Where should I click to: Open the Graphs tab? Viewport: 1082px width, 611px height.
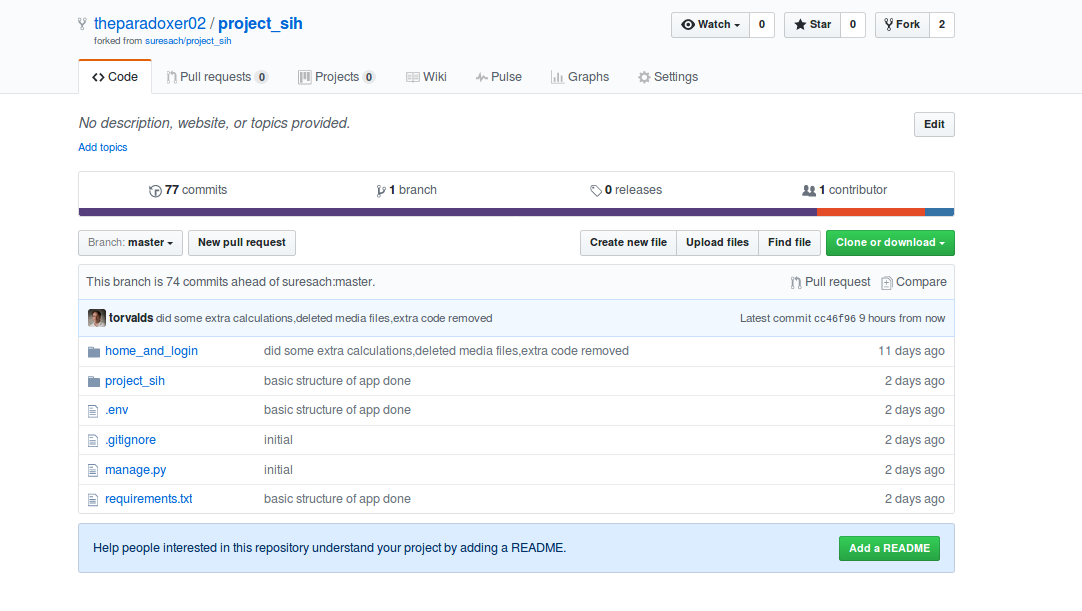580,76
